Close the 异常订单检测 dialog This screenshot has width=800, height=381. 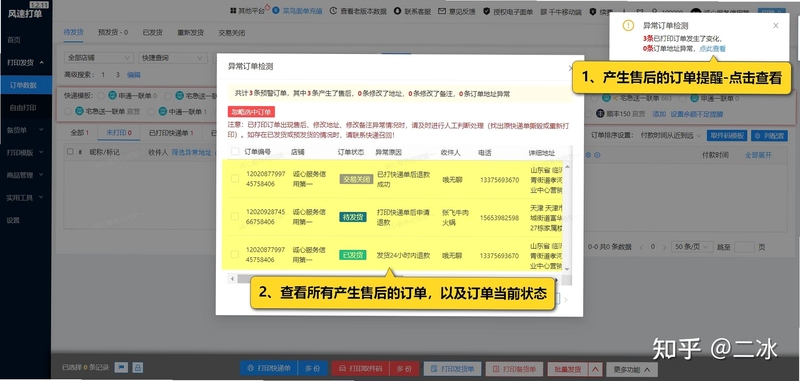[571, 67]
